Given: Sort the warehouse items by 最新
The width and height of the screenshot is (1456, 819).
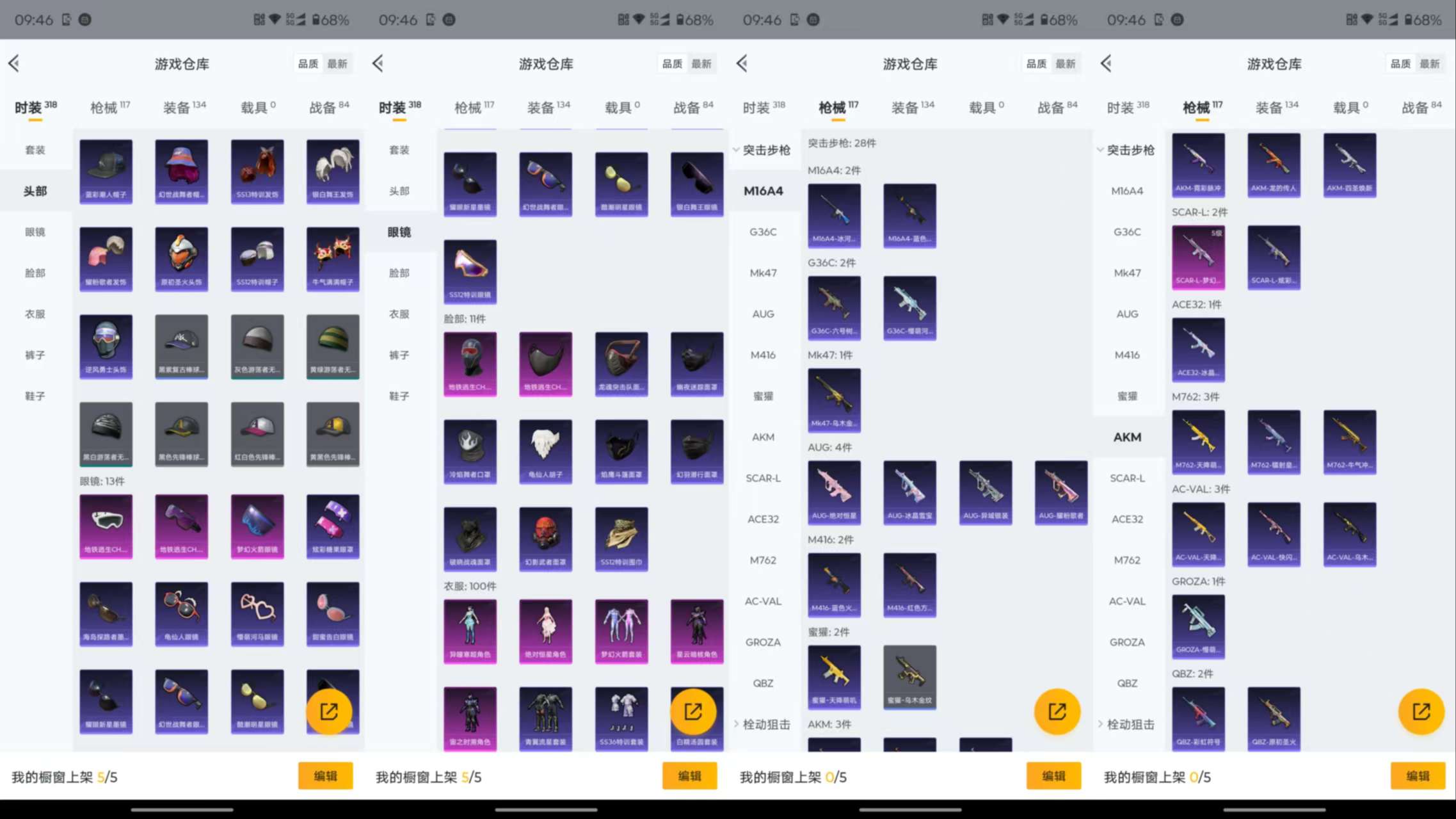Looking at the screenshot, I should pos(337,63).
